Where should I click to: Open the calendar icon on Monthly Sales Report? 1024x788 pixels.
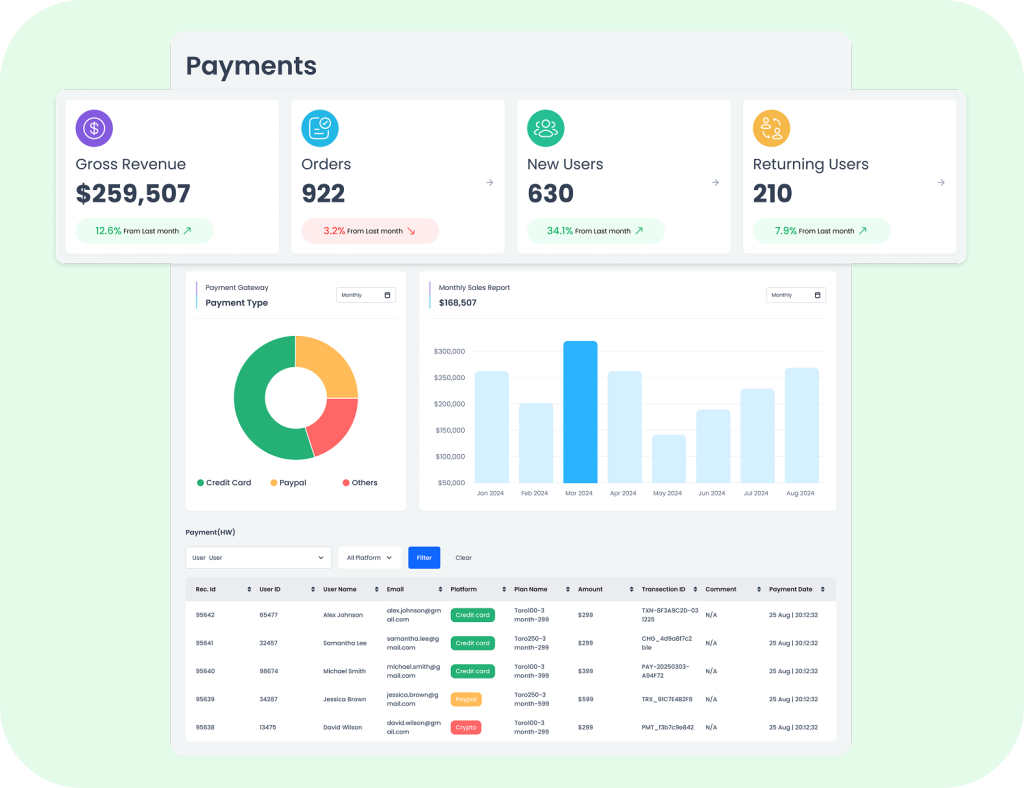coord(820,295)
